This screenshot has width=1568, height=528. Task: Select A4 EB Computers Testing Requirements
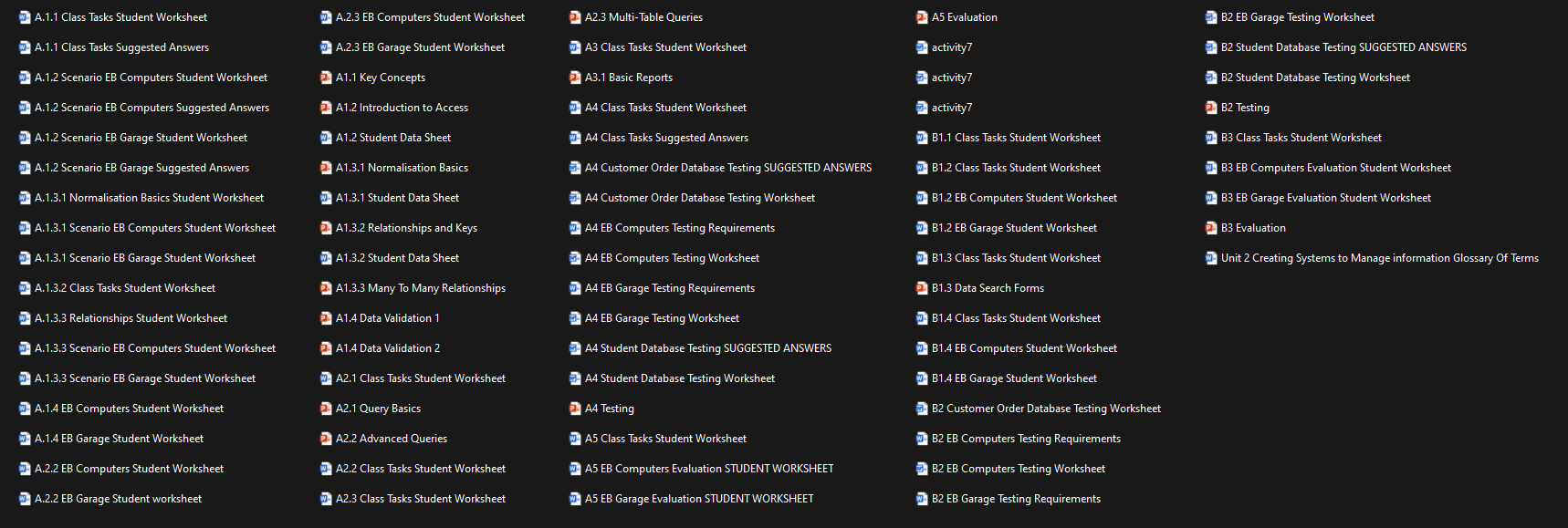coord(680,228)
